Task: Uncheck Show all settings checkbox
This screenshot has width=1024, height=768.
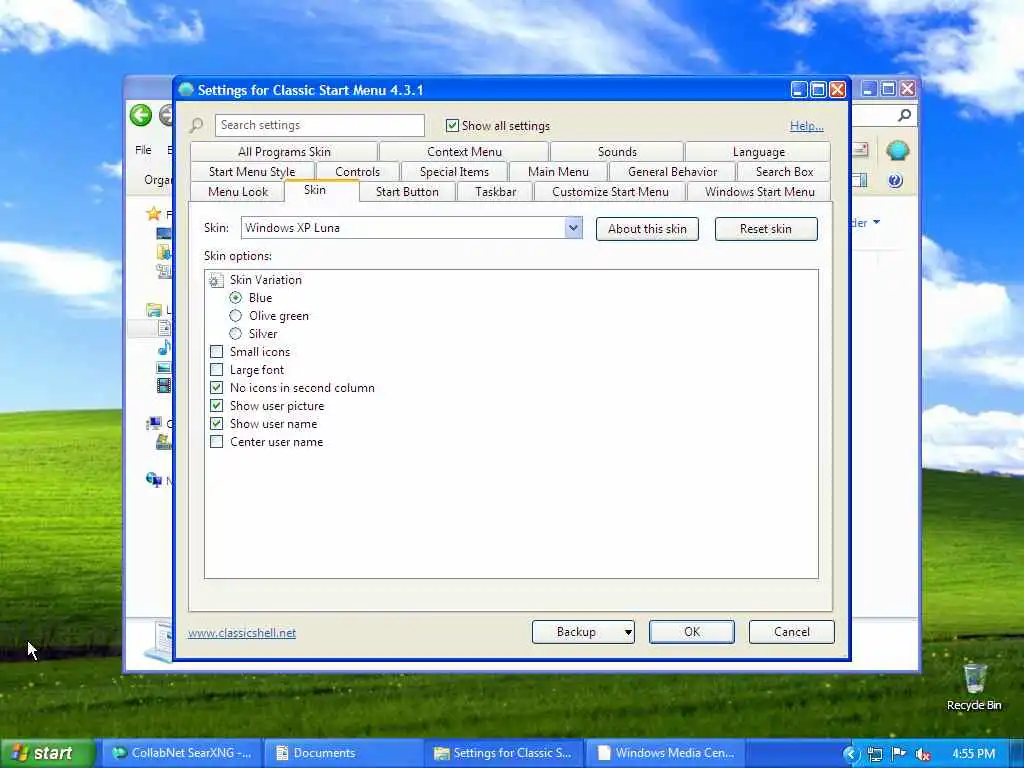Action: (x=452, y=125)
